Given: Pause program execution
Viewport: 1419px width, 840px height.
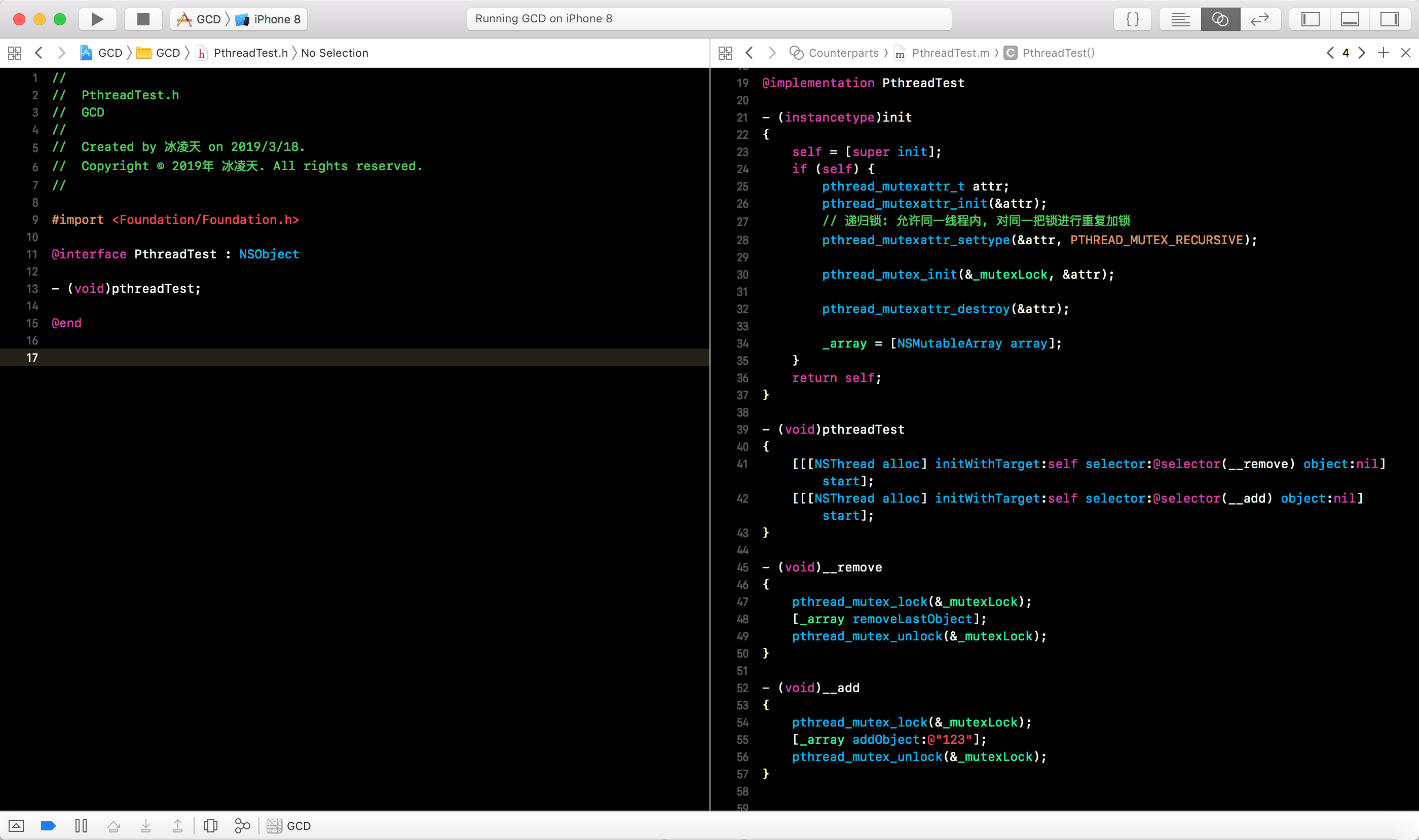Looking at the screenshot, I should coord(81,826).
